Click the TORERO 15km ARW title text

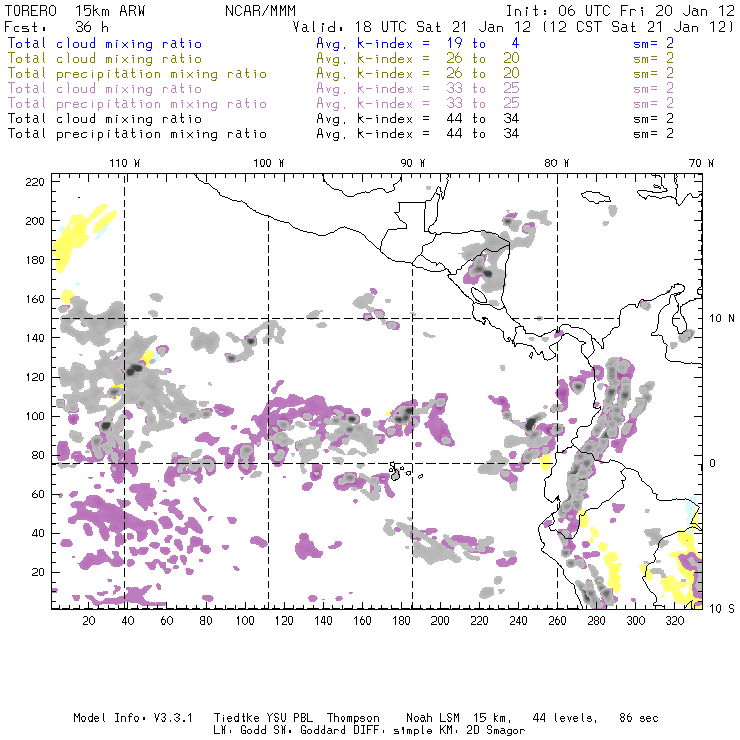point(75,11)
